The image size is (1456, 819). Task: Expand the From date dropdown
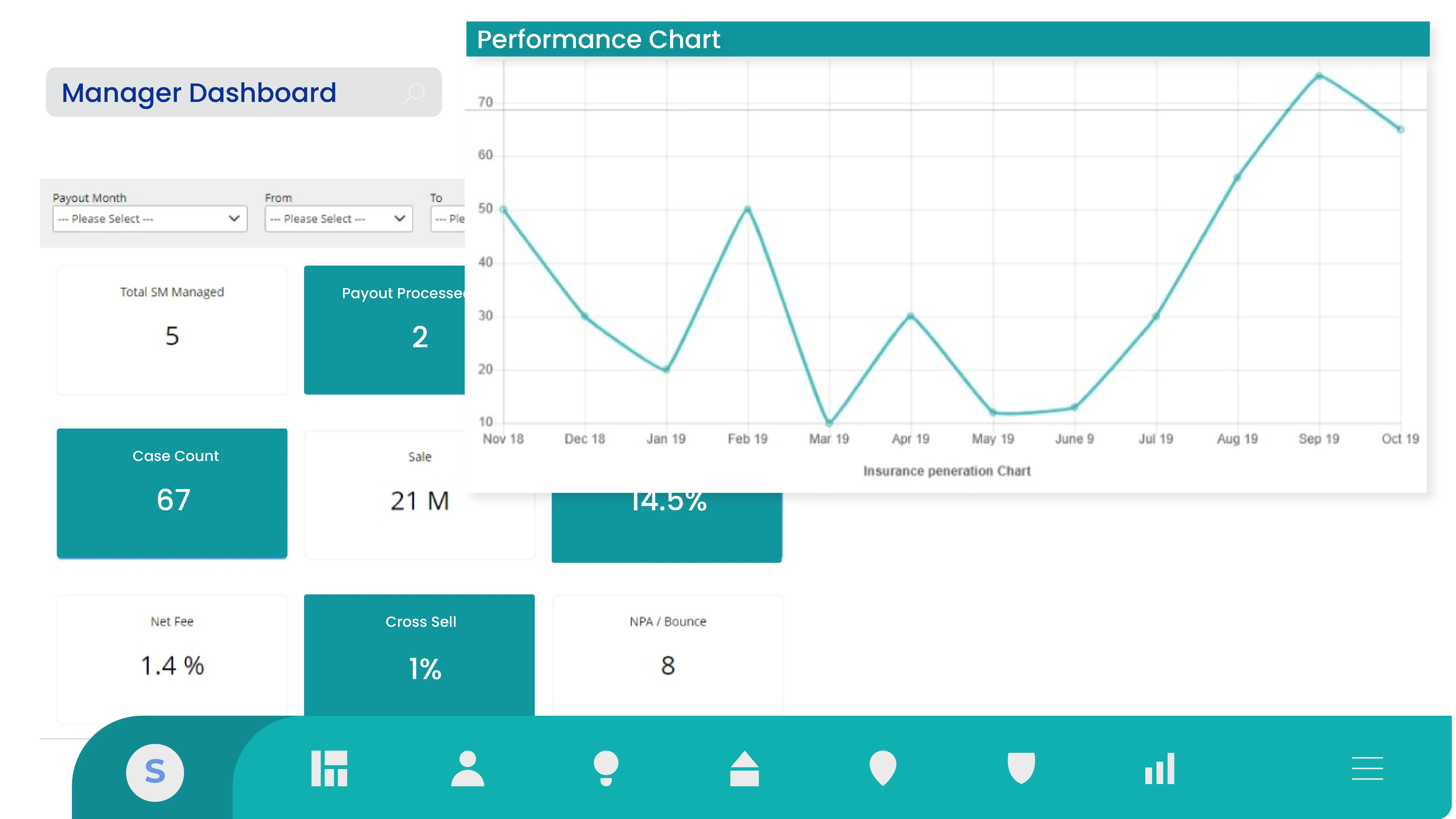(x=339, y=219)
